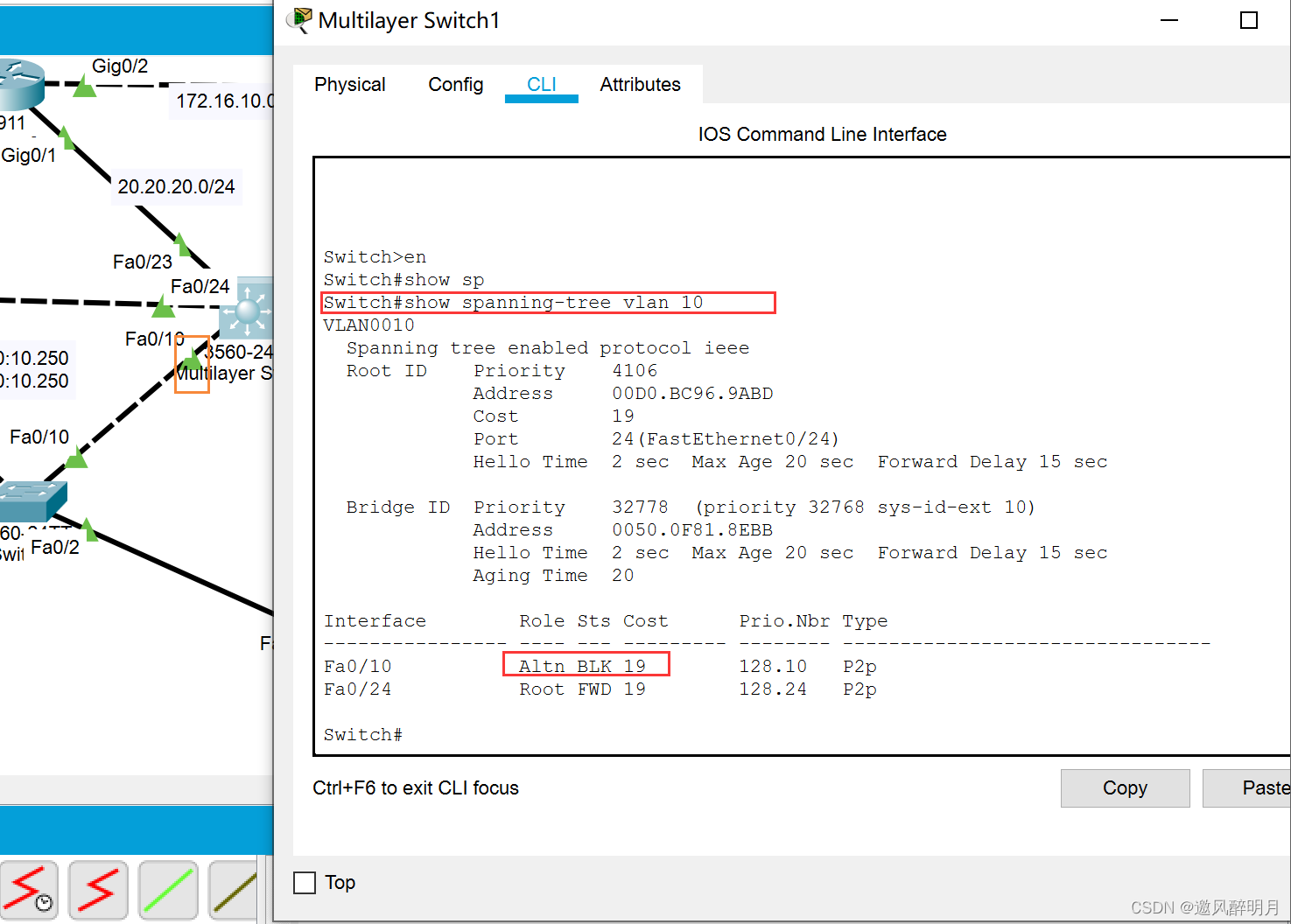Click the Paste button
Screen dimensions: 1291x924
click(x=1247, y=788)
